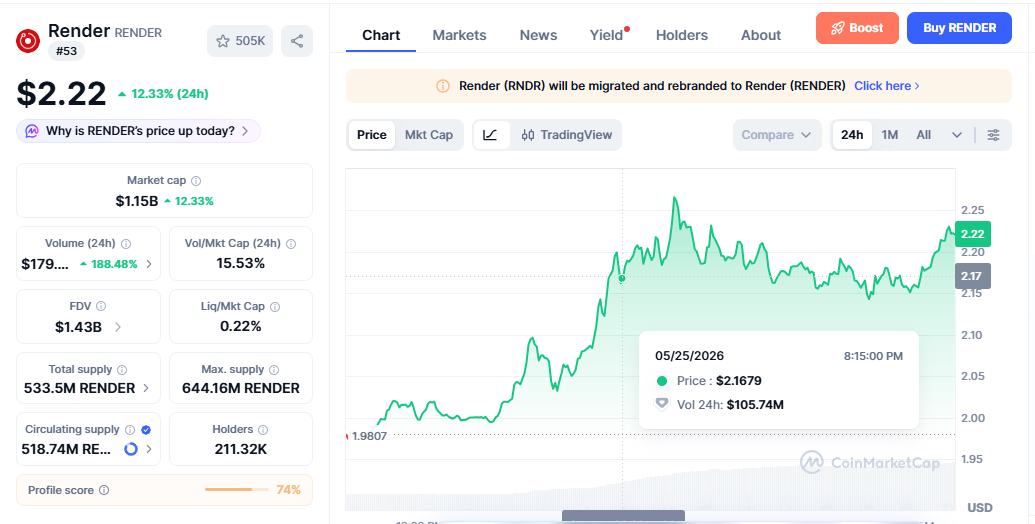Click the Vol/Mkt Cap (24h) info icon
The width and height of the screenshot is (1035, 524).
click(291, 244)
